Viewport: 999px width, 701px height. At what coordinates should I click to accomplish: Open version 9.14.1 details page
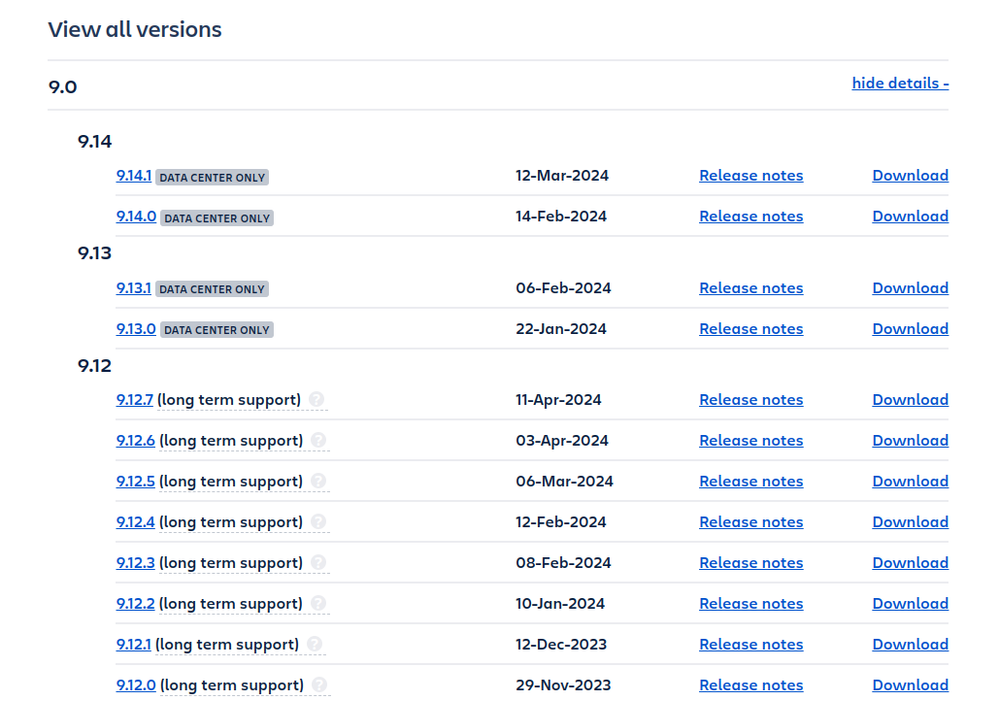[x=134, y=175]
